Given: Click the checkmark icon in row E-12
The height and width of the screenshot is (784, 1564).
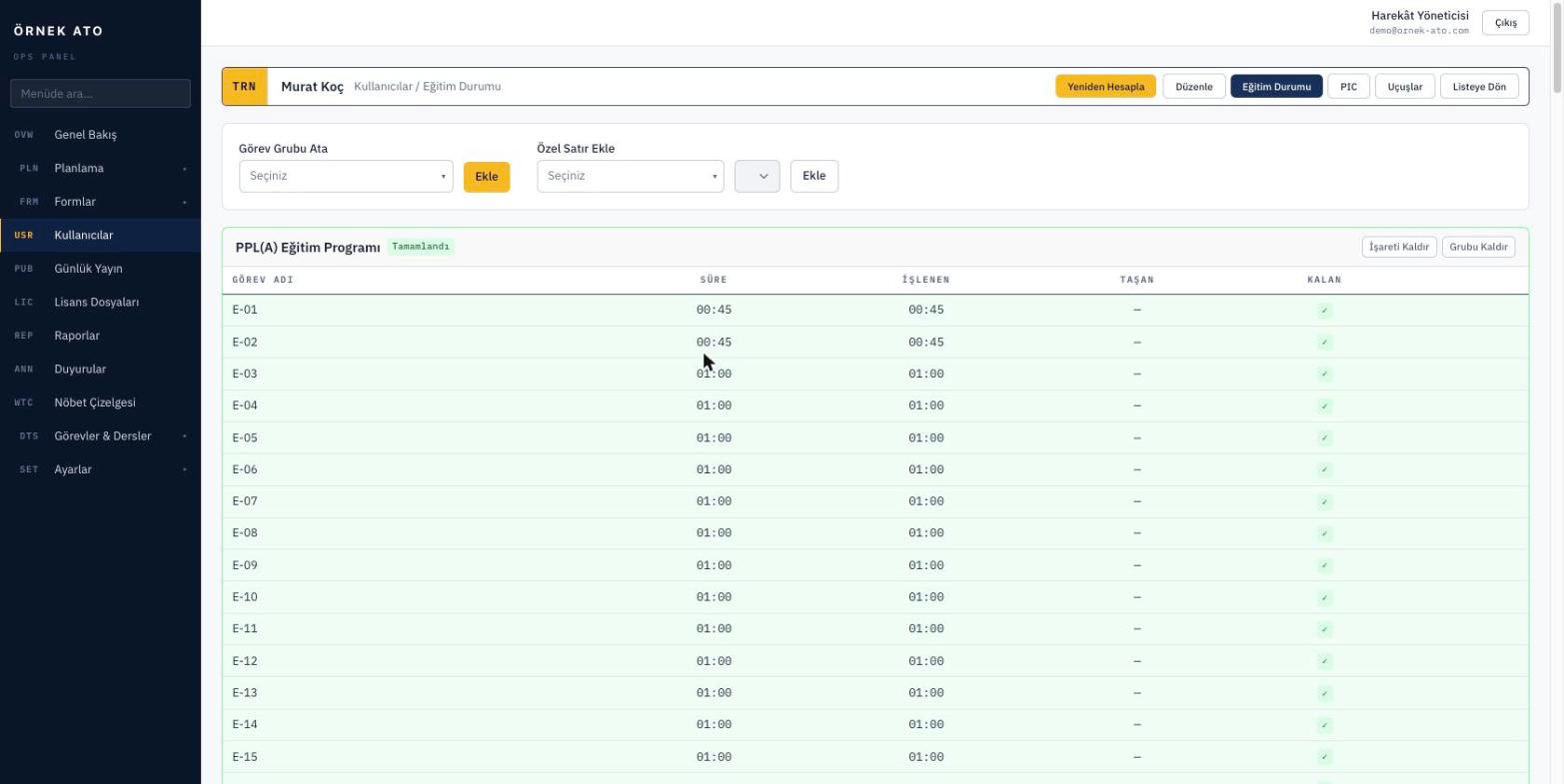Looking at the screenshot, I should (x=1324, y=662).
